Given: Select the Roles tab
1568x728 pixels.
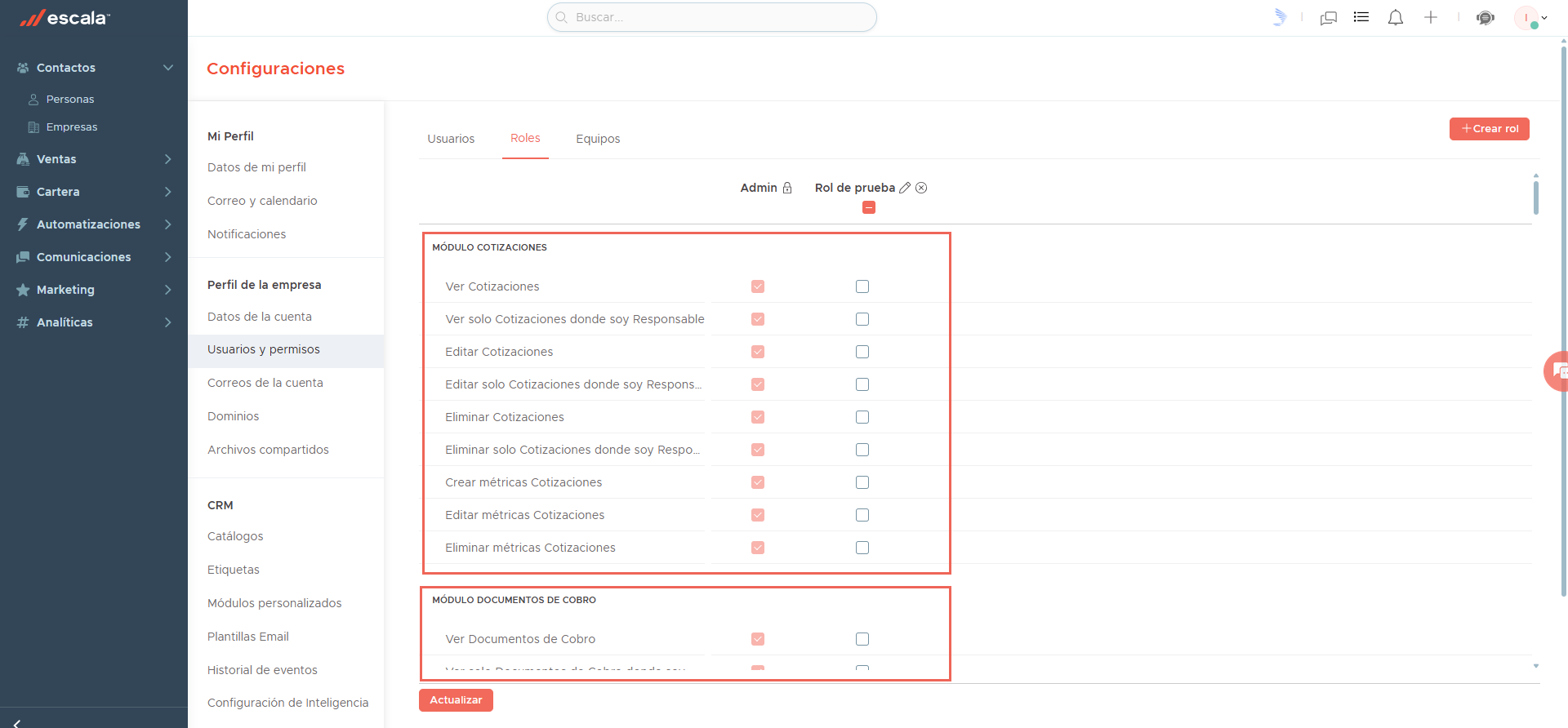Looking at the screenshot, I should 525,138.
